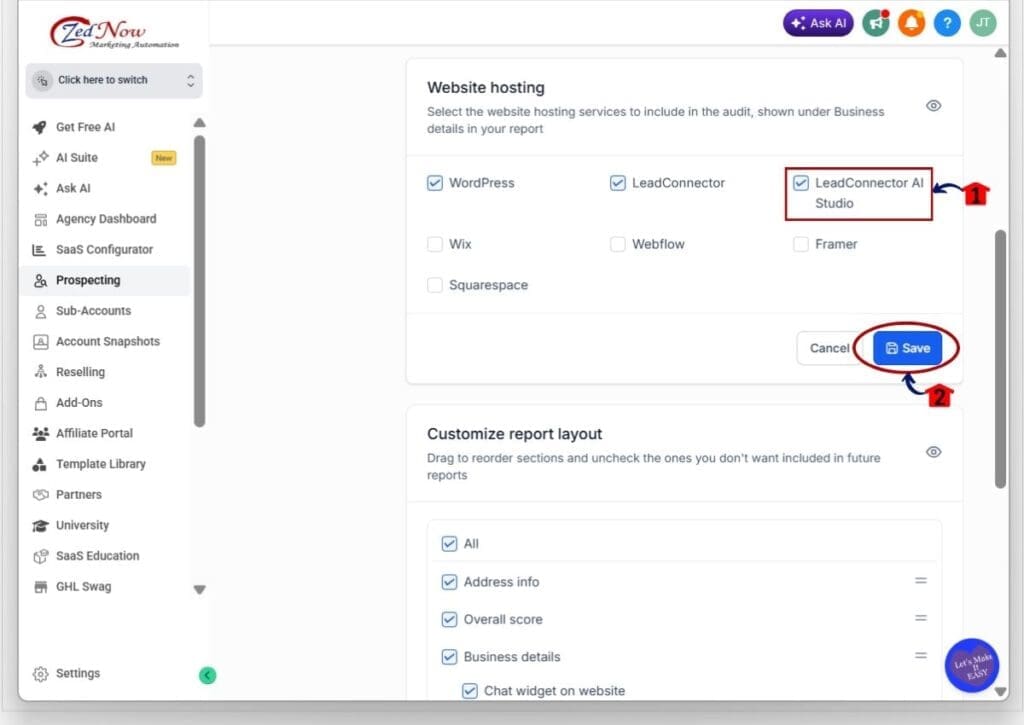Click the SaaS Configurator chart icon
Image resolution: width=1024 pixels, height=725 pixels.
tap(39, 250)
